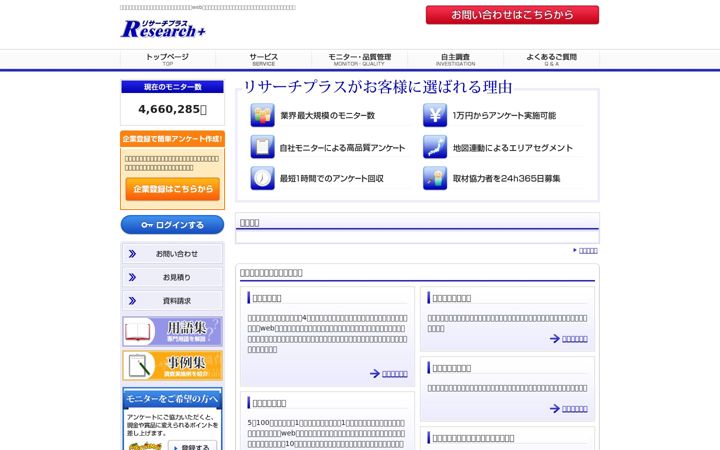Click the chevron icon beside お見積り

(x=132, y=277)
